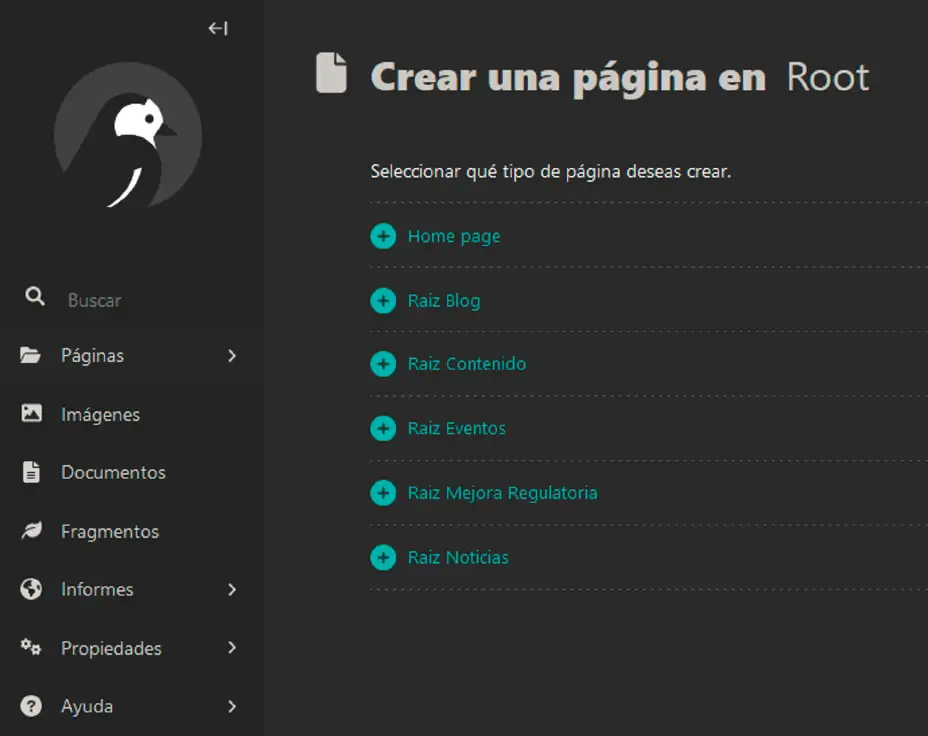Choose the Raiz Mejora Regulatoria page type
This screenshot has width=928, height=736.
pyautogui.click(x=502, y=493)
